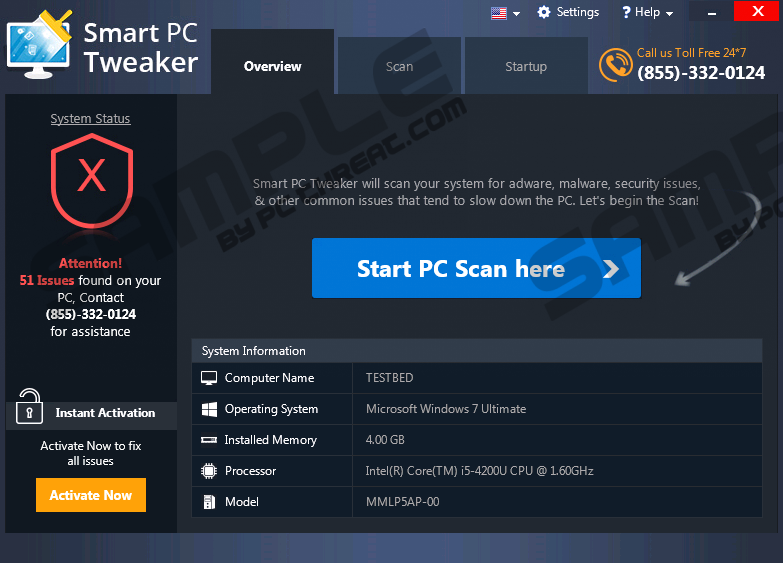Click the Model tower icon
The image size is (783, 563).
(209, 502)
